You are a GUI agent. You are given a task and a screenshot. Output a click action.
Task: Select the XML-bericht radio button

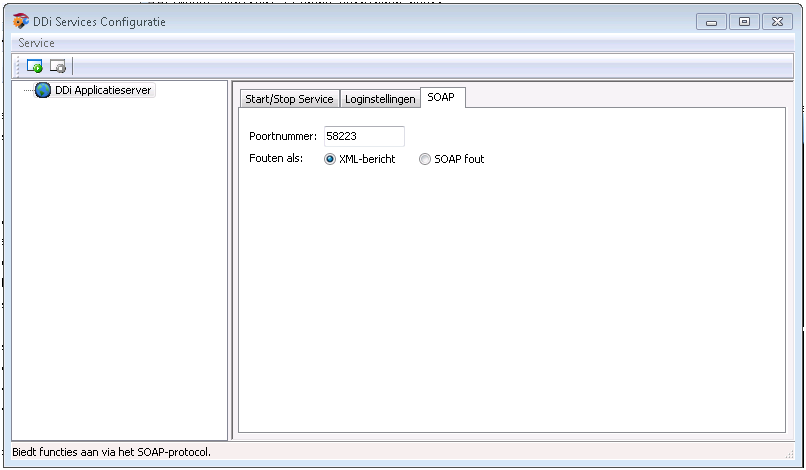point(330,159)
